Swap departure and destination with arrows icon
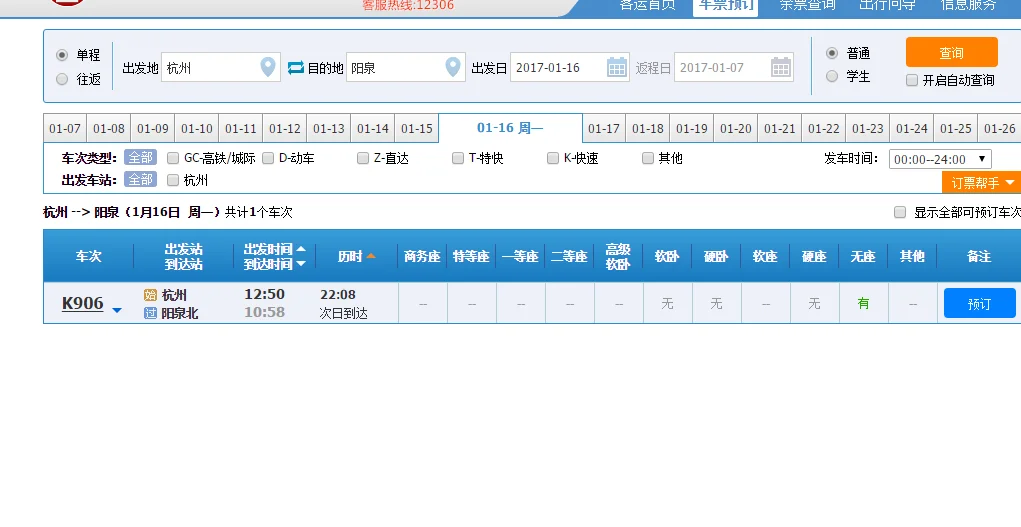The height and width of the screenshot is (527, 1021). (296, 68)
